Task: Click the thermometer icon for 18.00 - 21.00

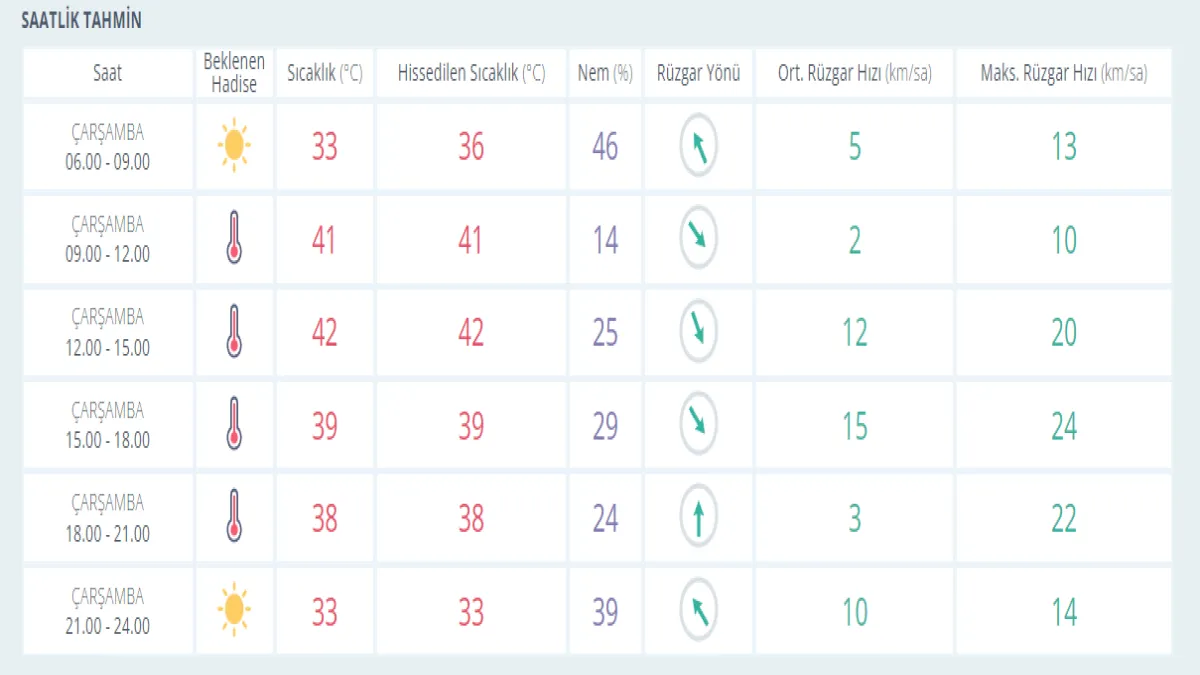Action: point(234,517)
